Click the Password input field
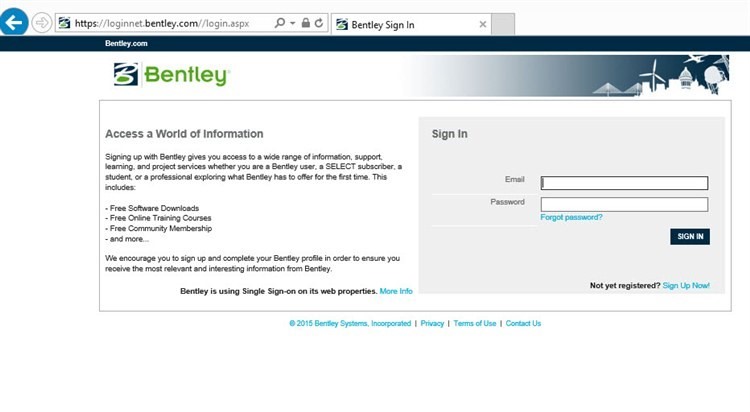This screenshot has height=412, width=750. point(624,204)
